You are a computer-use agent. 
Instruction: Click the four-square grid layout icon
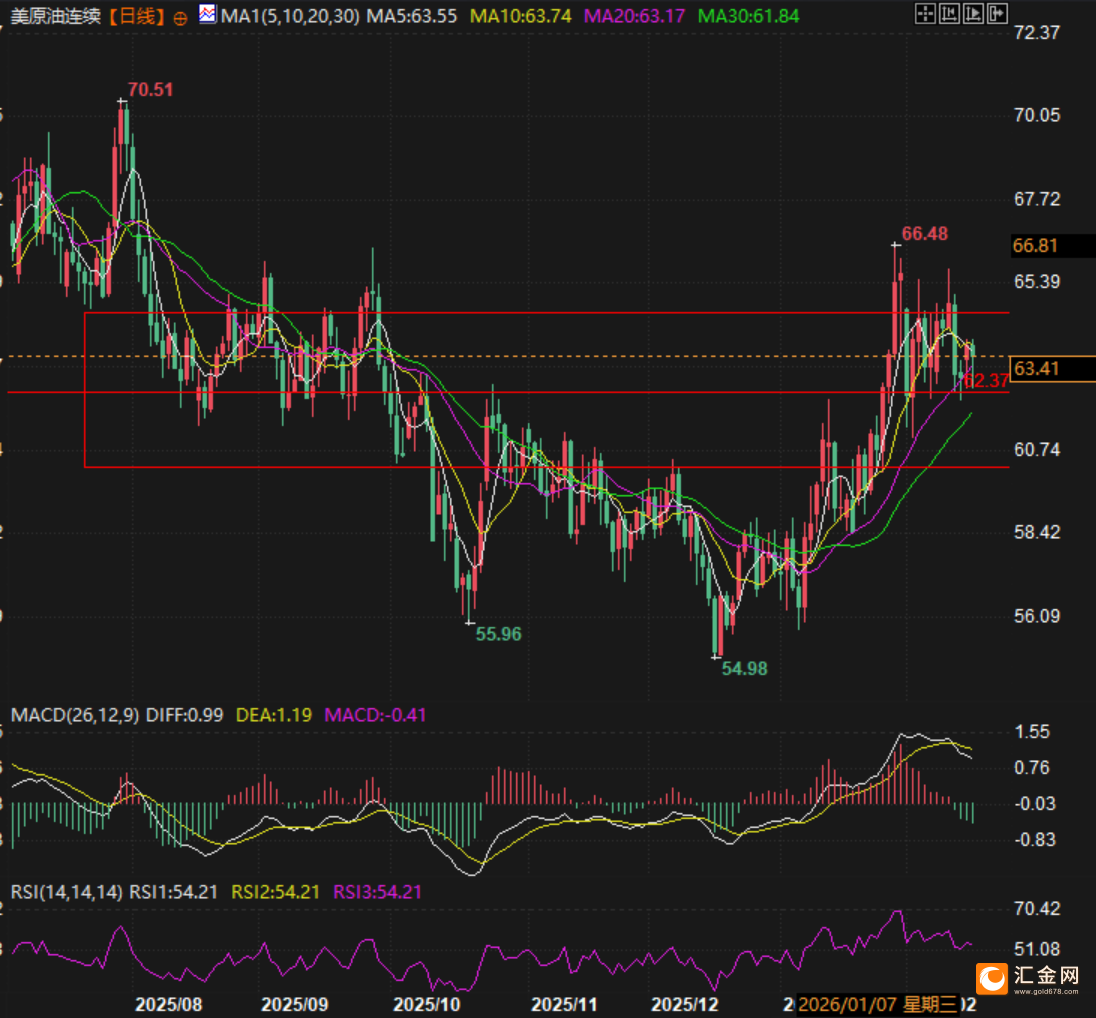(x=925, y=14)
